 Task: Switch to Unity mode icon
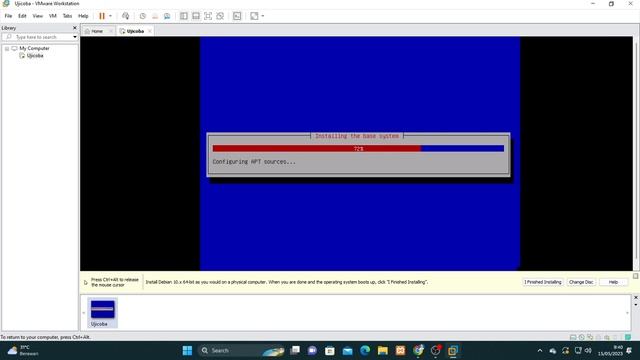coord(220,16)
